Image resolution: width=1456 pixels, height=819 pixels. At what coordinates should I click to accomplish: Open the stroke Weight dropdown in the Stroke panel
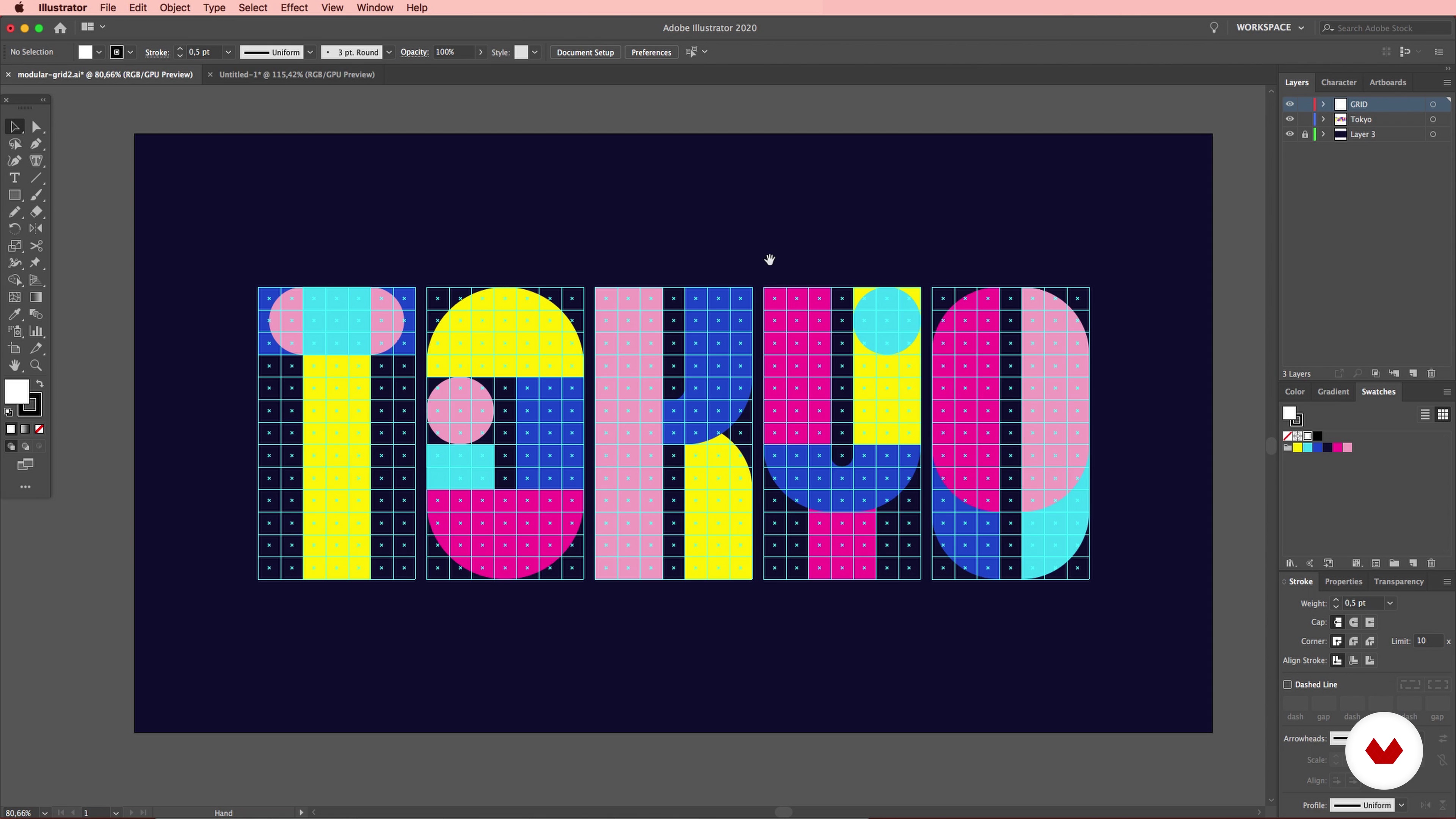(x=1390, y=604)
